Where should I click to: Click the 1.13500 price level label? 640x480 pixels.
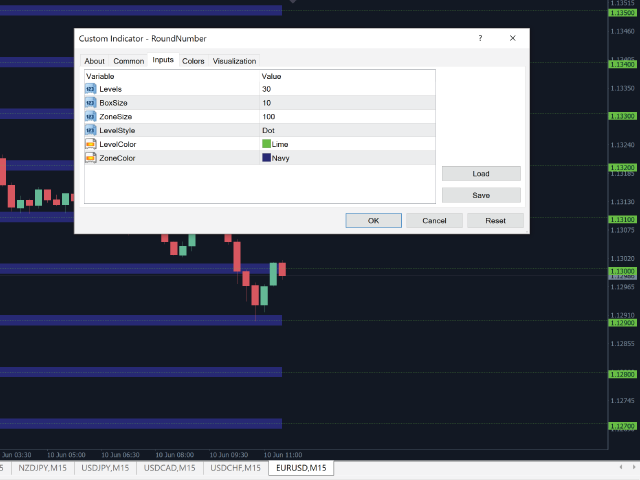(622, 13)
